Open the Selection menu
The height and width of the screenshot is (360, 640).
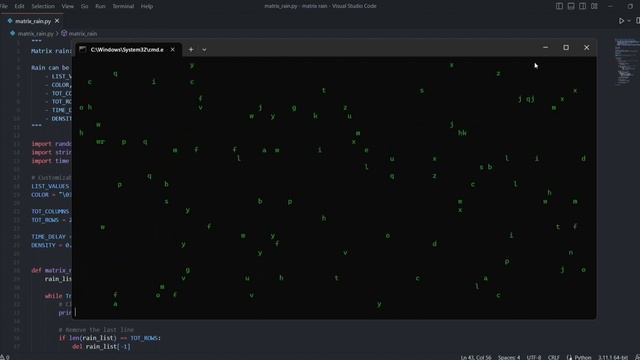pos(43,6)
